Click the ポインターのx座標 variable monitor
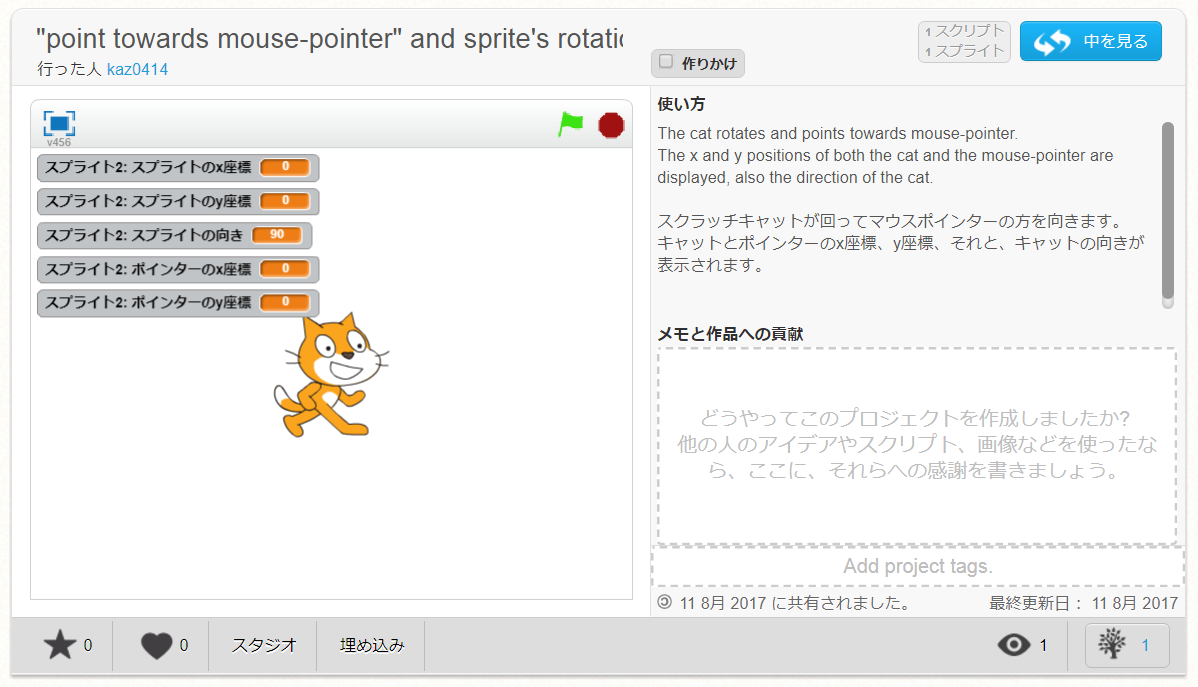Viewport: 1198px width, 687px height. point(177,269)
